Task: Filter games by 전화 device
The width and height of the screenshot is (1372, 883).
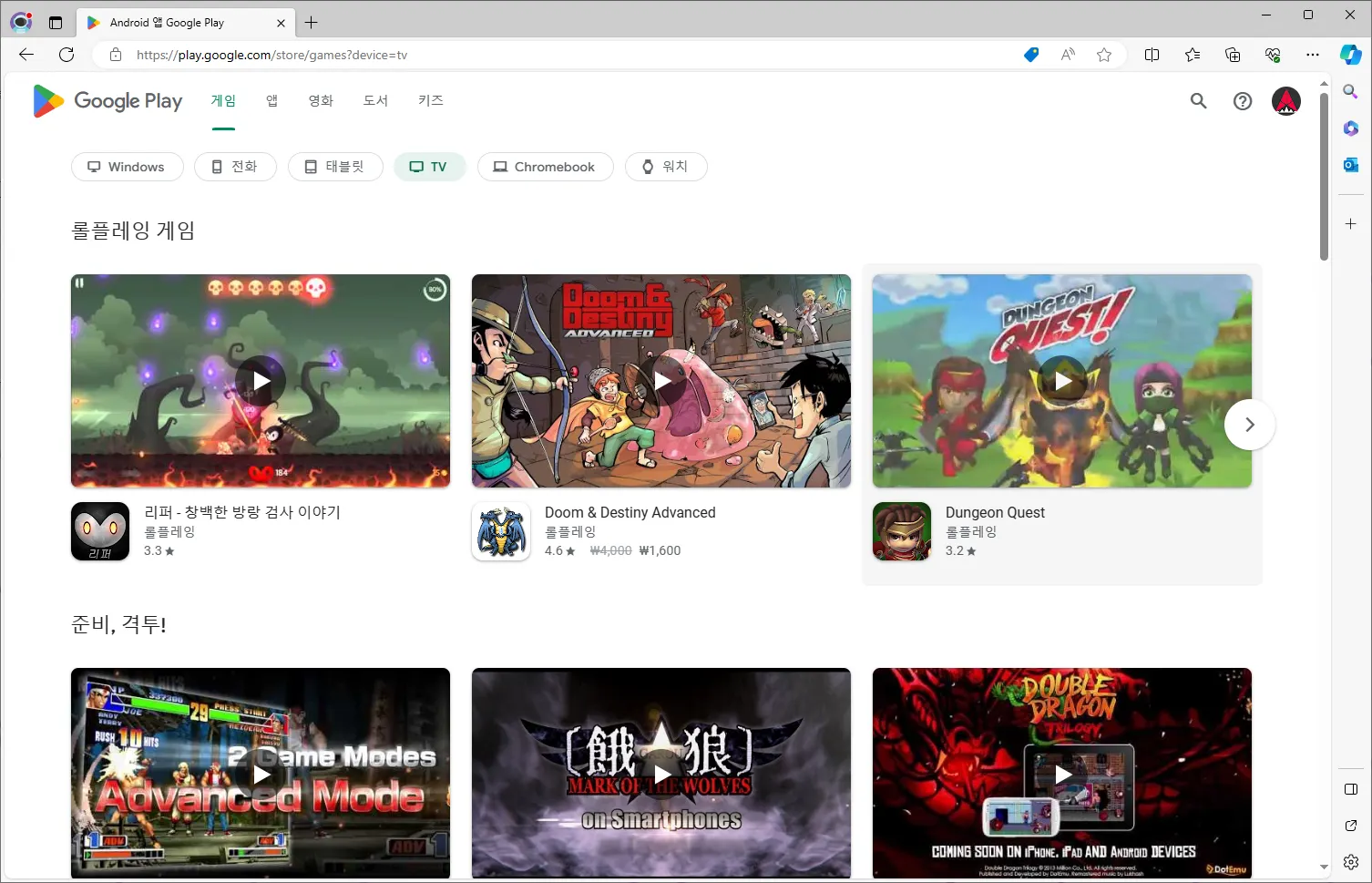Action: pos(235,167)
